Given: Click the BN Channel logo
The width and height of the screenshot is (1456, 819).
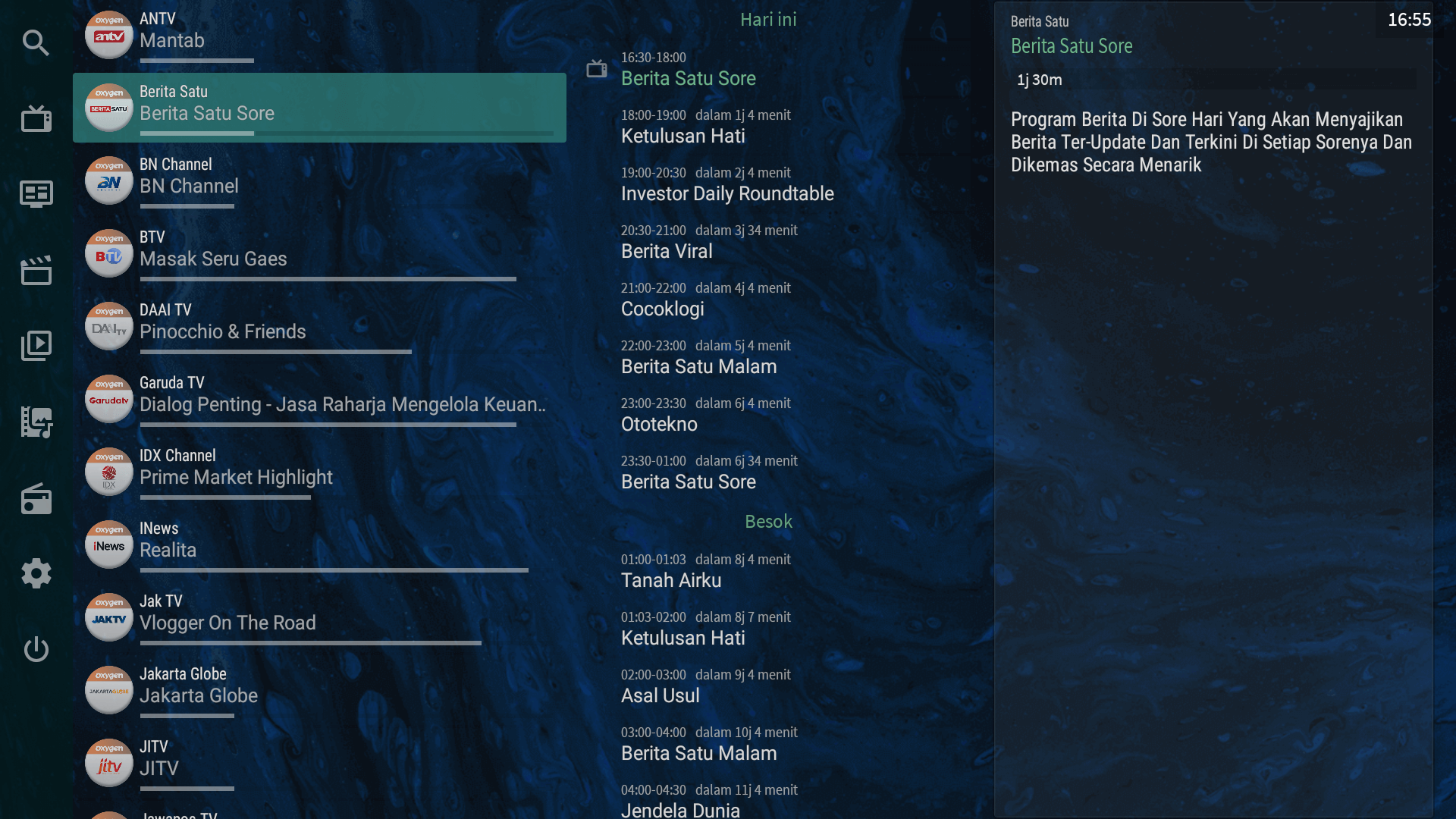Looking at the screenshot, I should click(109, 180).
